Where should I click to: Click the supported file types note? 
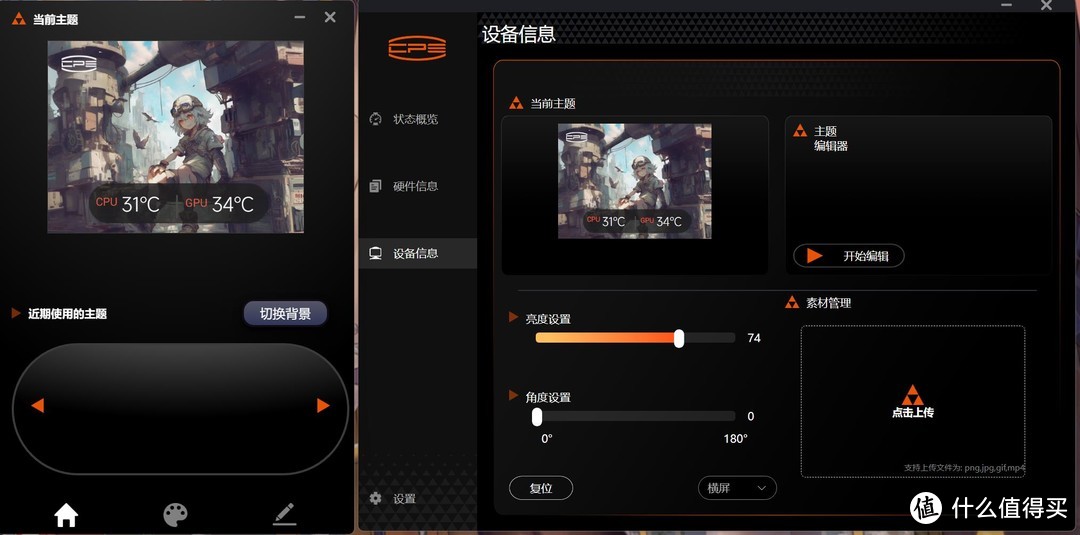pyautogui.click(x=964, y=468)
